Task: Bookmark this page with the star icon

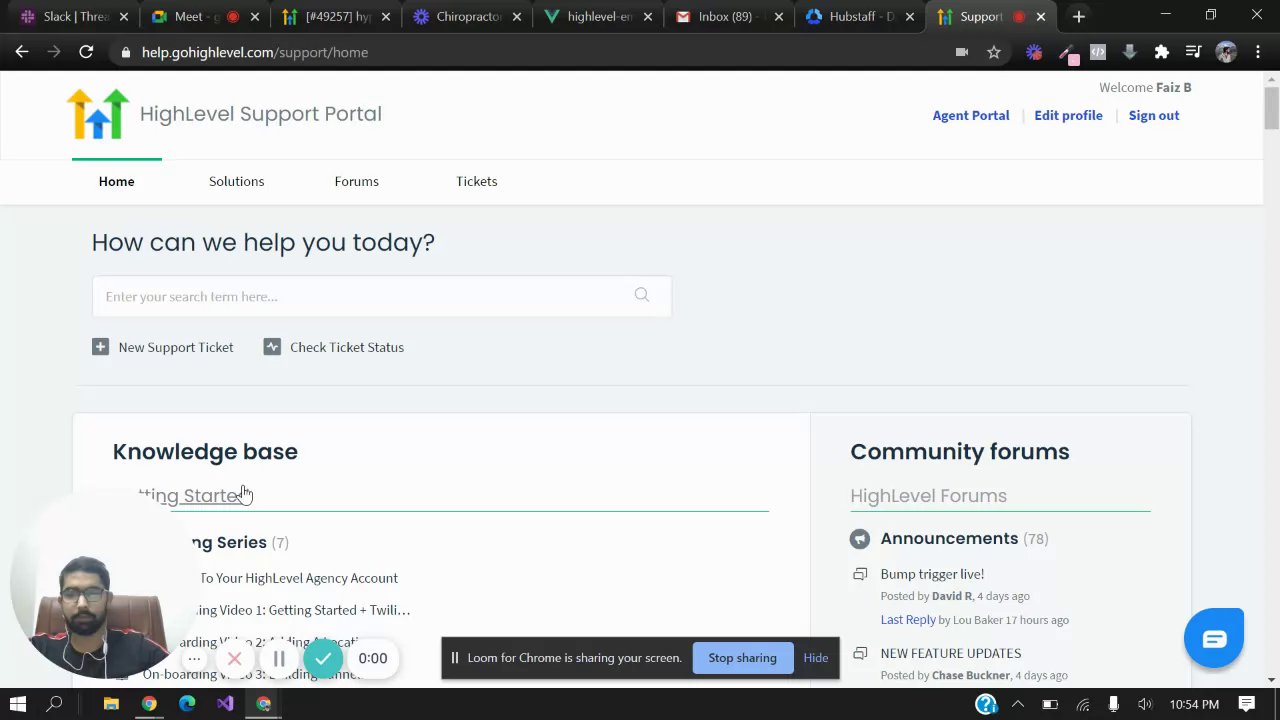Action: coord(994,52)
